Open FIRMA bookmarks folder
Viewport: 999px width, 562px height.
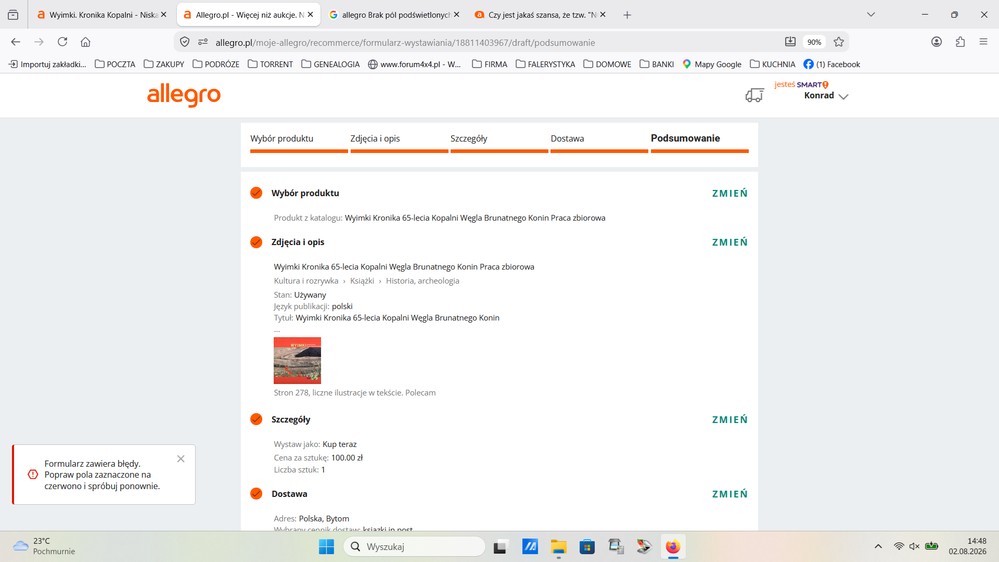(x=489, y=64)
